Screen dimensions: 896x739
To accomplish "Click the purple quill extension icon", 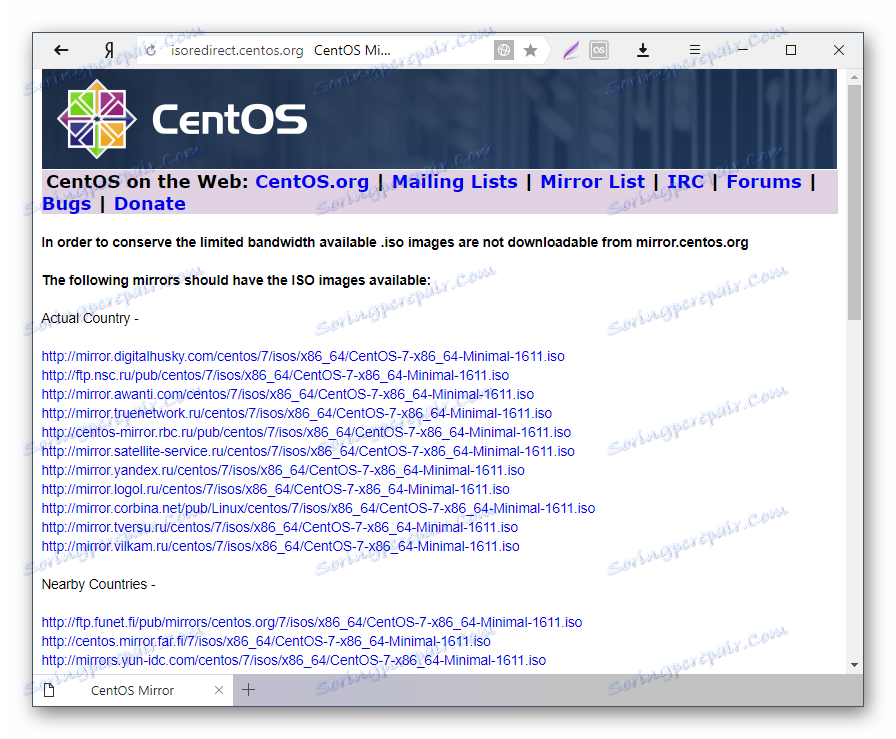I will (570, 49).
